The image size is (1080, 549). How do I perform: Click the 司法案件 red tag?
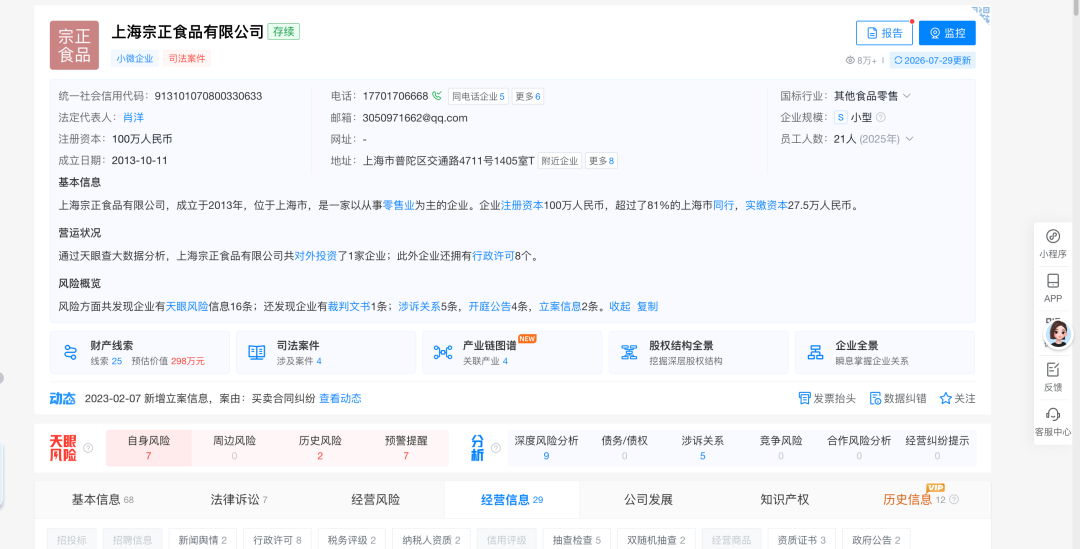click(x=187, y=59)
